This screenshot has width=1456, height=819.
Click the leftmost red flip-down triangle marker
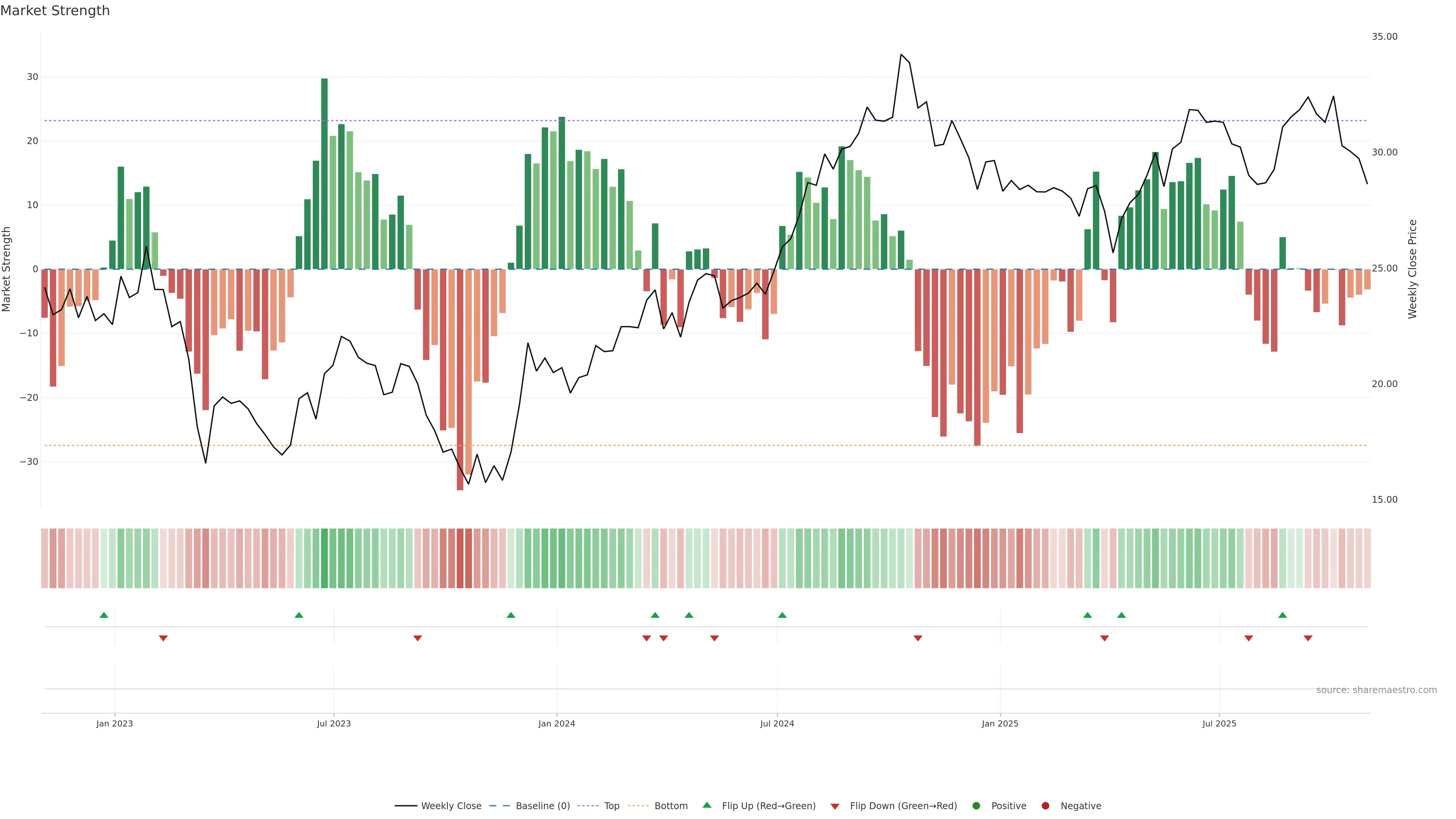click(163, 638)
